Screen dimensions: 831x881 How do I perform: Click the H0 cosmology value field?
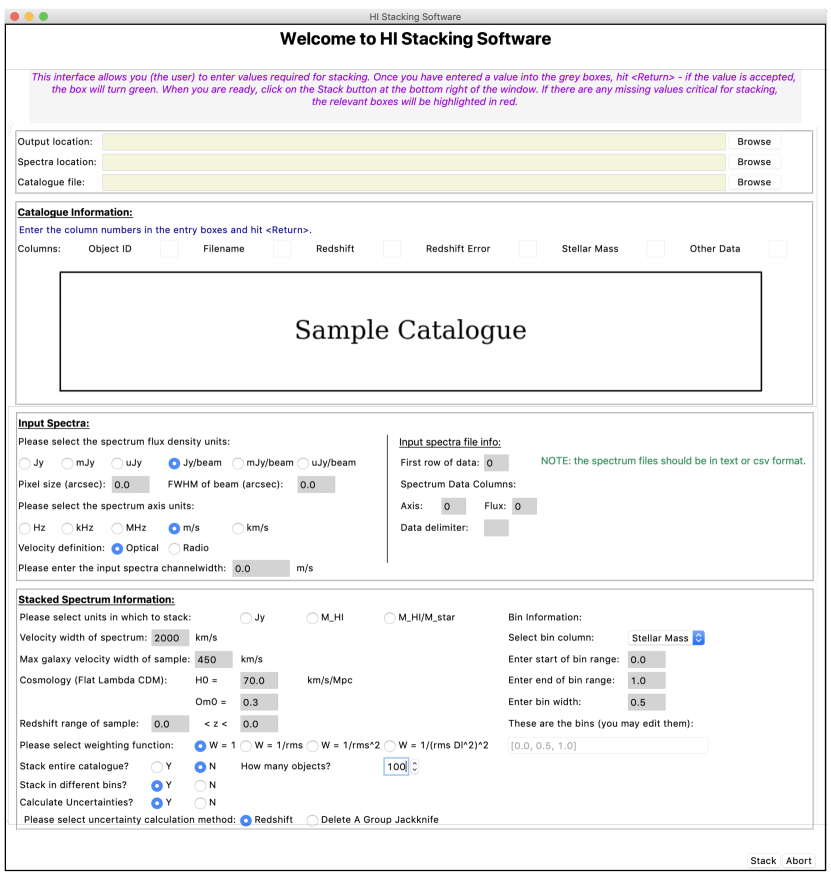[x=258, y=681]
